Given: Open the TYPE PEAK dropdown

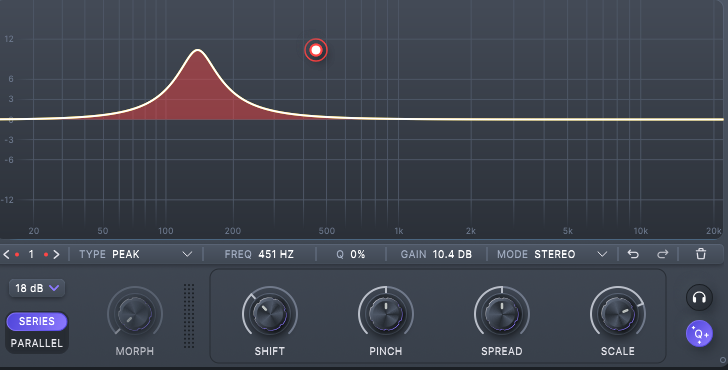Looking at the screenshot, I should tap(136, 254).
